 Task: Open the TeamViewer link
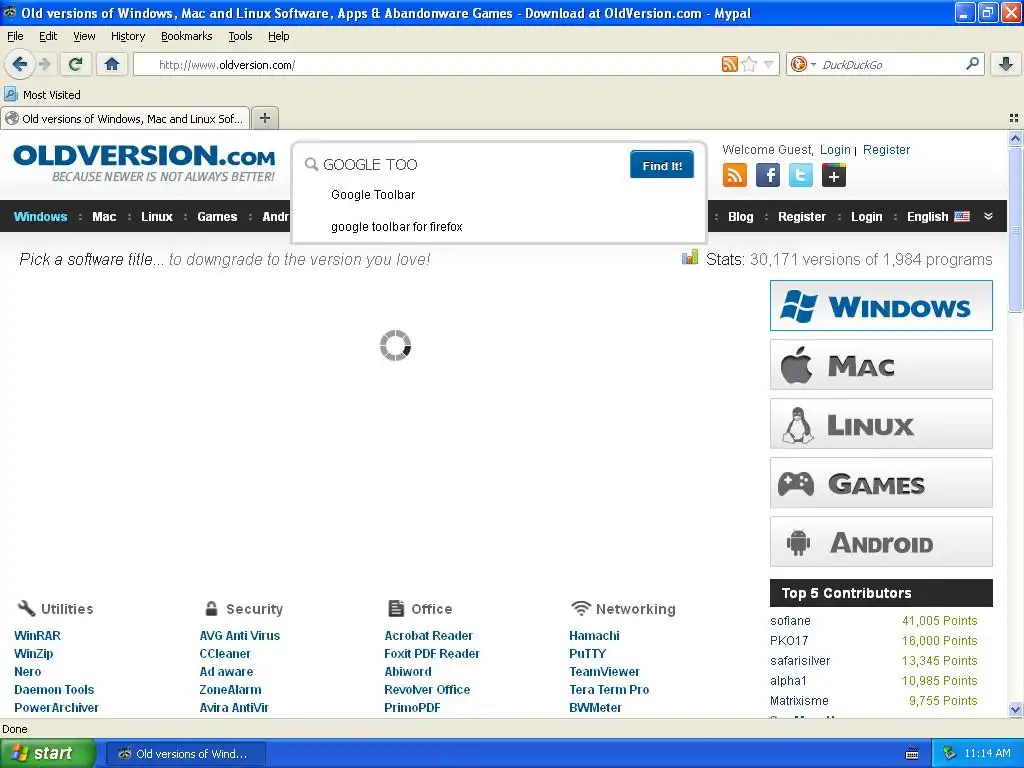(604, 671)
